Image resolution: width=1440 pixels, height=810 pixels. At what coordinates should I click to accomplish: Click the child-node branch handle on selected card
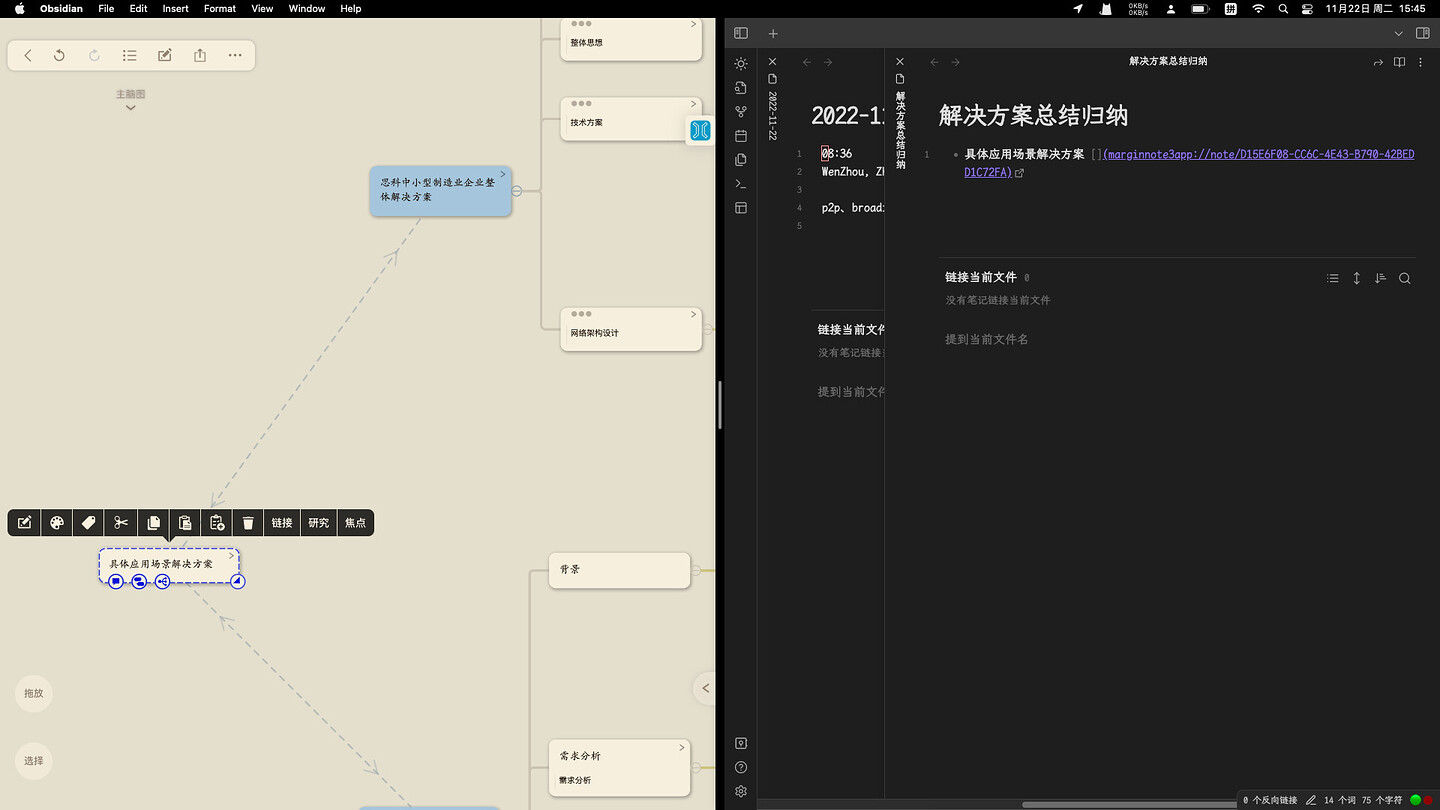[x=162, y=581]
